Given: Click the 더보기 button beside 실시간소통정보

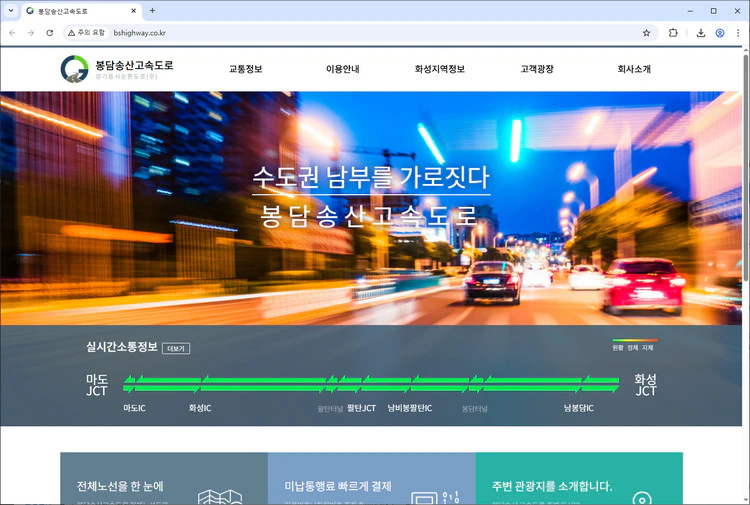Looking at the screenshot, I should (176, 349).
